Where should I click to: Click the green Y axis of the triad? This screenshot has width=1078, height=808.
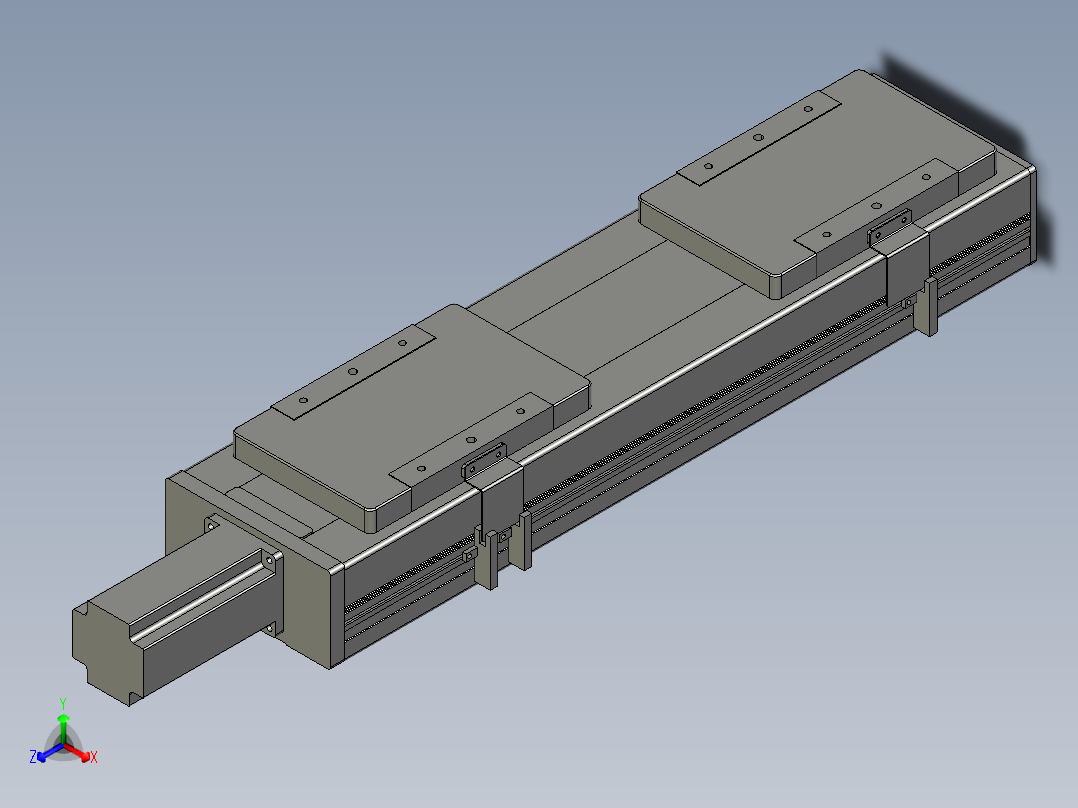[x=63, y=722]
